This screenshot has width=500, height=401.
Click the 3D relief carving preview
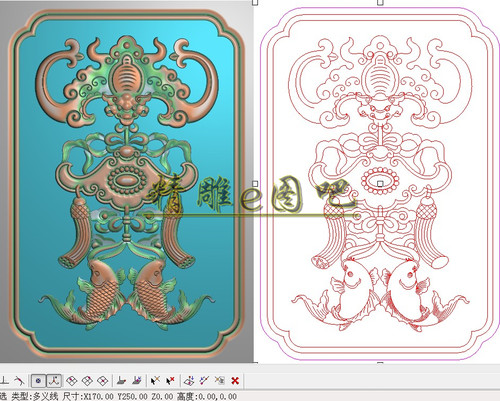[127, 183]
